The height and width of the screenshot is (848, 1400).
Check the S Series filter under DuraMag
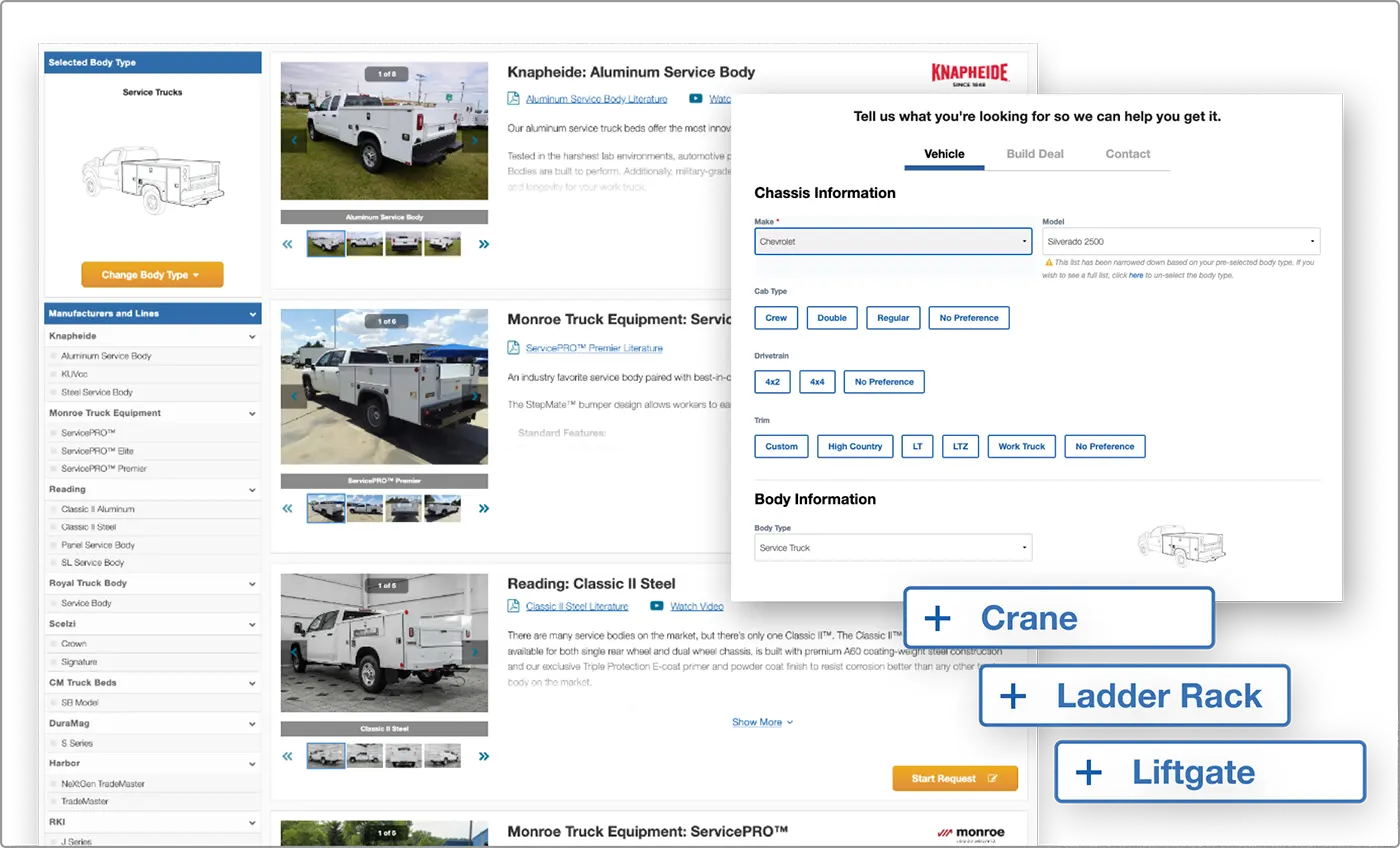(x=54, y=743)
